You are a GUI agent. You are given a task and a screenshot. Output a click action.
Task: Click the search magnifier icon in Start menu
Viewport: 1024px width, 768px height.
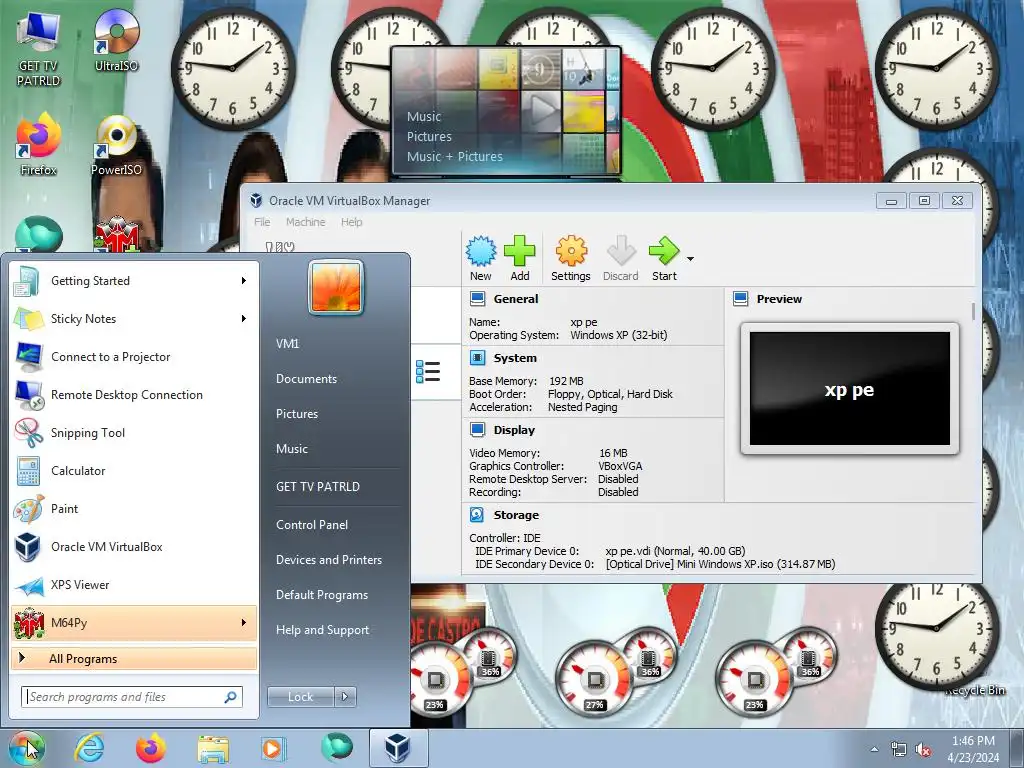tap(231, 697)
